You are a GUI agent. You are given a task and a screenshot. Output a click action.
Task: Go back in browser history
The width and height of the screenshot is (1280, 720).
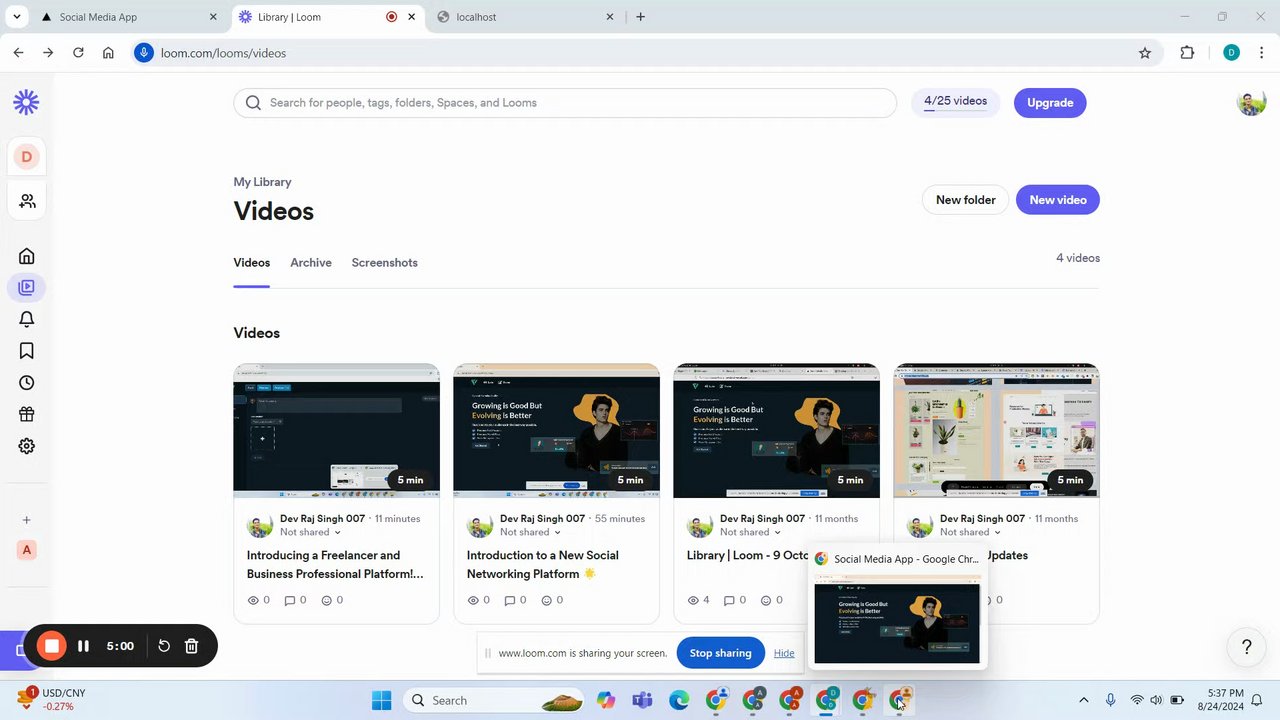(18, 53)
